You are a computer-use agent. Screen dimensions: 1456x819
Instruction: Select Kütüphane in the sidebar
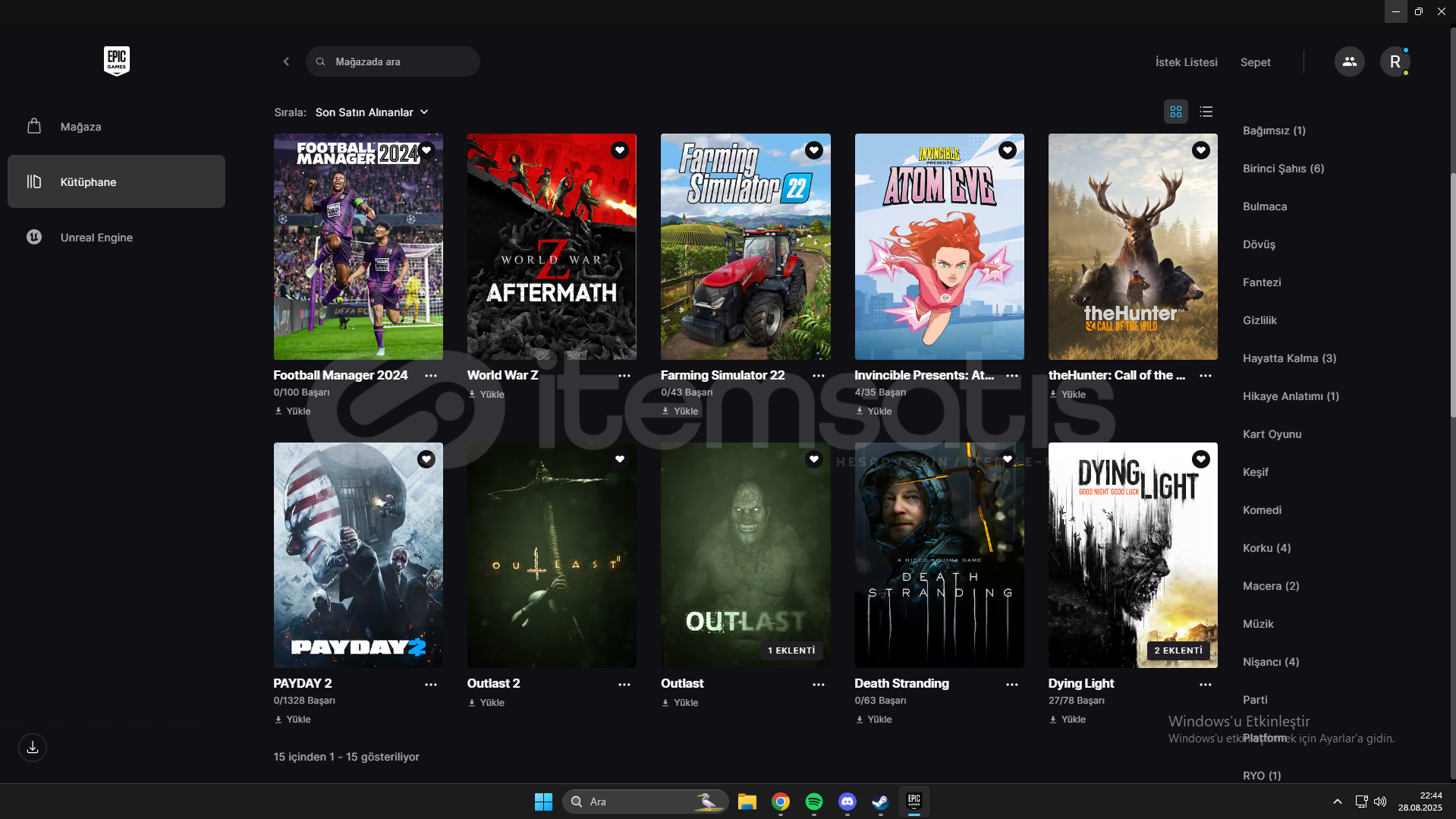[x=116, y=182]
